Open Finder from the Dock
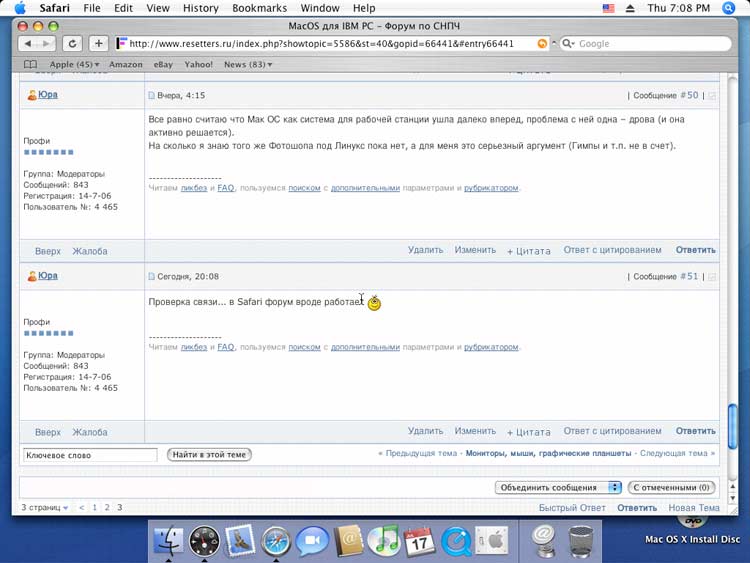750x563 pixels. [168, 541]
